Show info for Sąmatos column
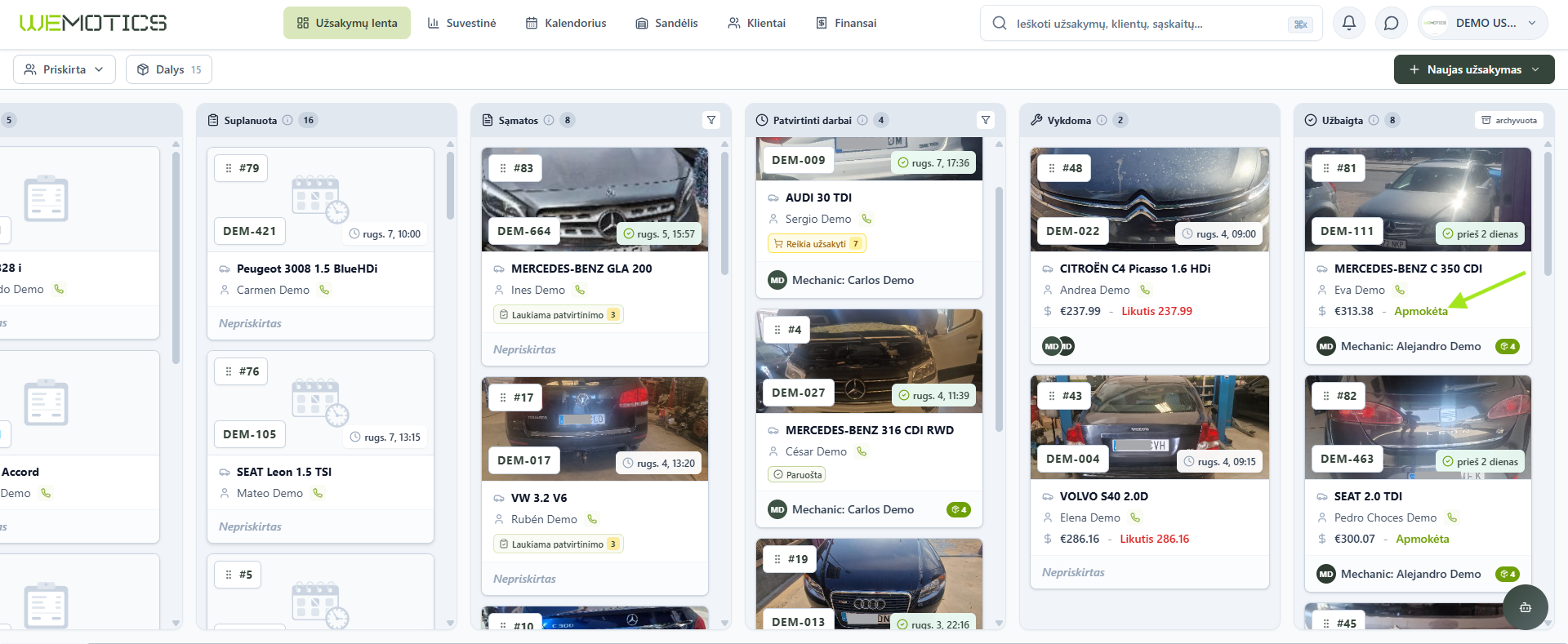 [x=549, y=120]
